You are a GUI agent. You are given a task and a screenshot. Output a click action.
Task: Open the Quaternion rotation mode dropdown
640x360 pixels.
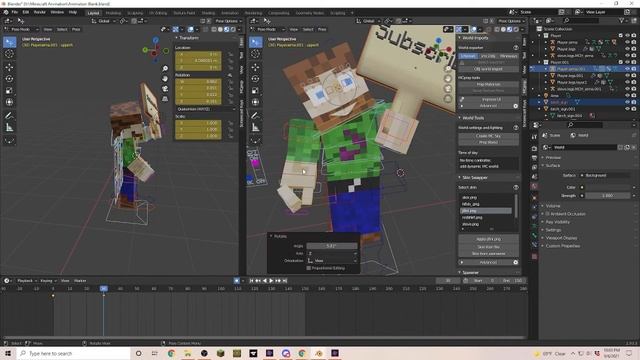coord(206,109)
